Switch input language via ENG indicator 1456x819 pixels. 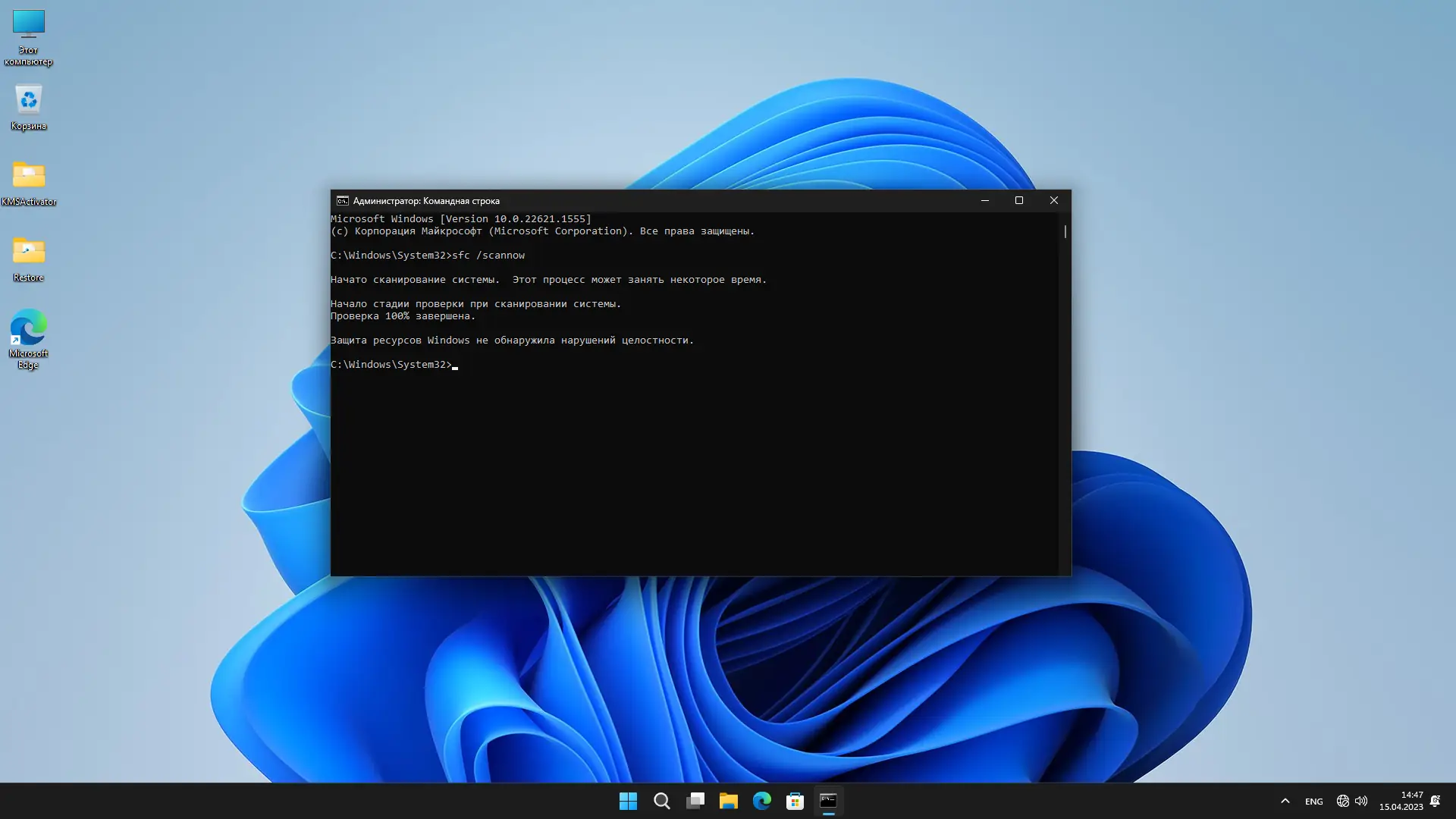pyautogui.click(x=1313, y=802)
